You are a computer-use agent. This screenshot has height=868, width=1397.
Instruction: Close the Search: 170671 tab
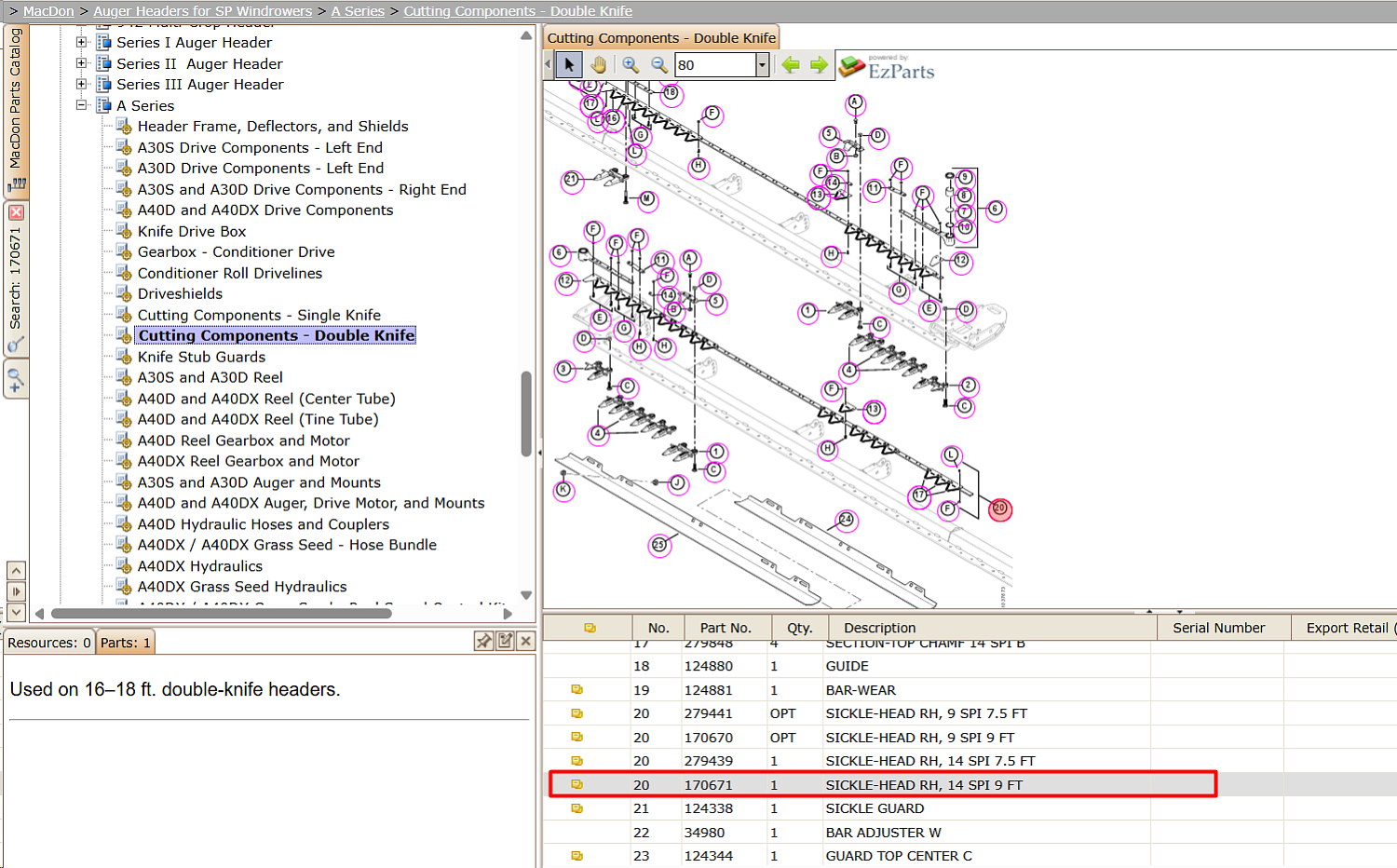(x=16, y=212)
